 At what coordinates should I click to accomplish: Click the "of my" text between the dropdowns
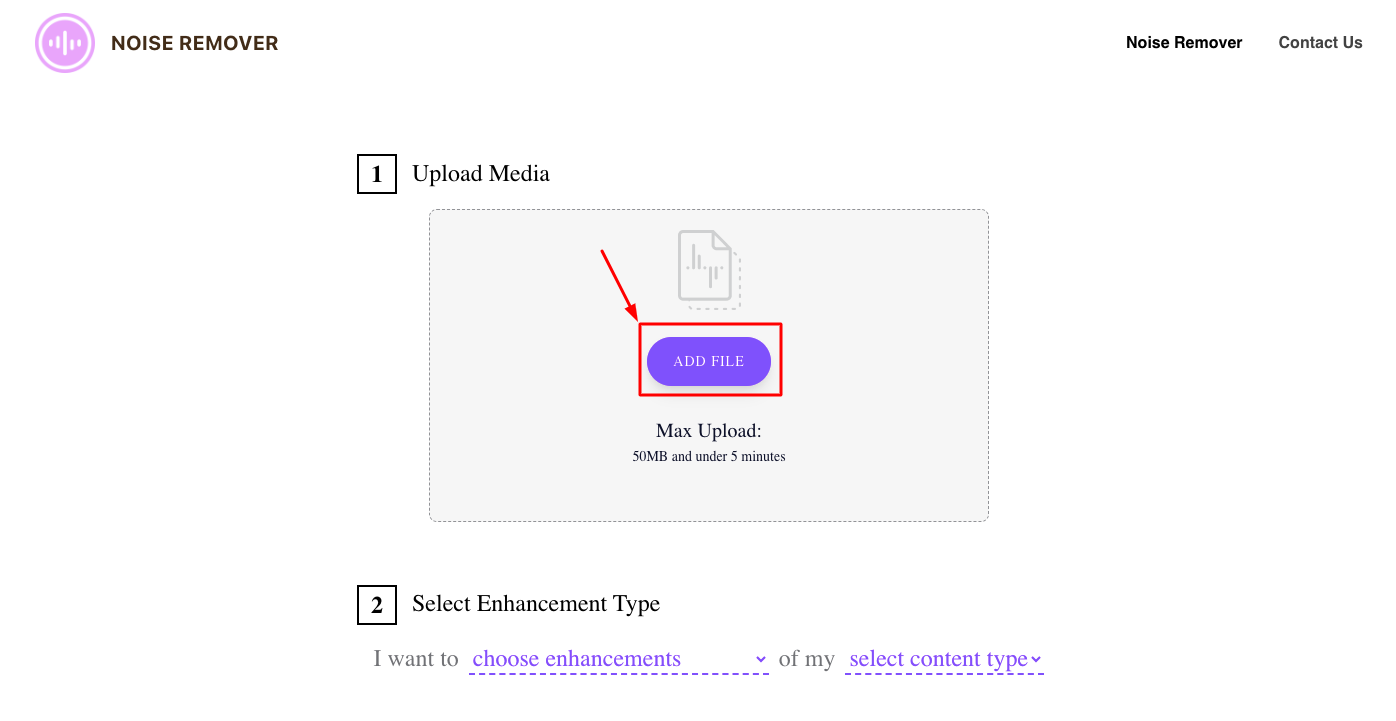tap(806, 659)
